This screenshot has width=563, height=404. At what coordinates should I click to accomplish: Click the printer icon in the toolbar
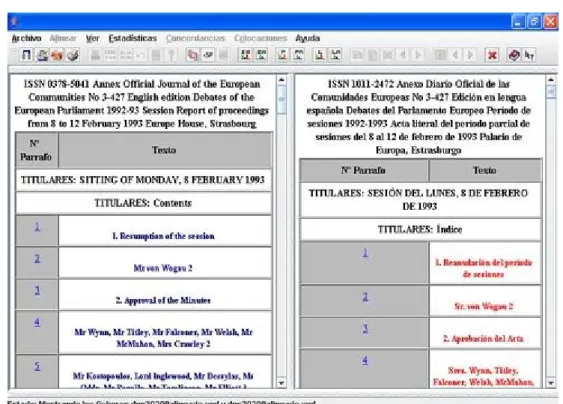tap(73, 55)
